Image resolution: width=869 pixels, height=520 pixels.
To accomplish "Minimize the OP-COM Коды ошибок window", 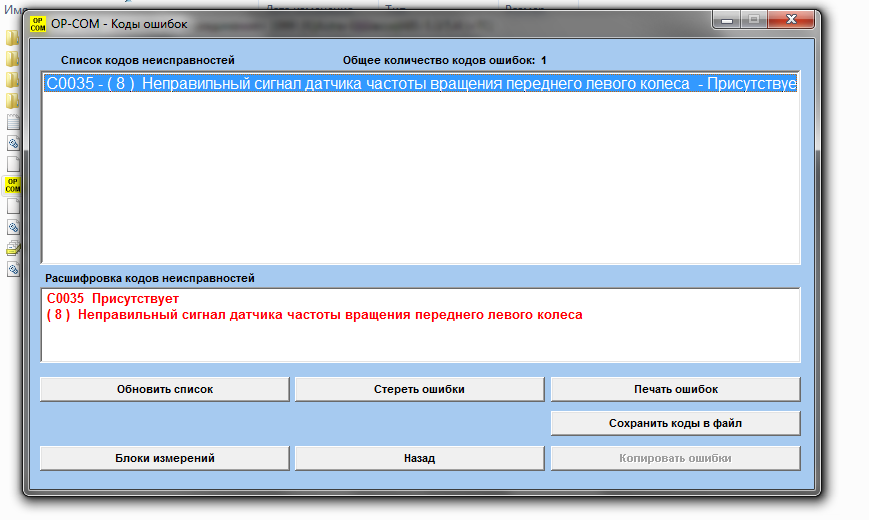I will coord(727,20).
